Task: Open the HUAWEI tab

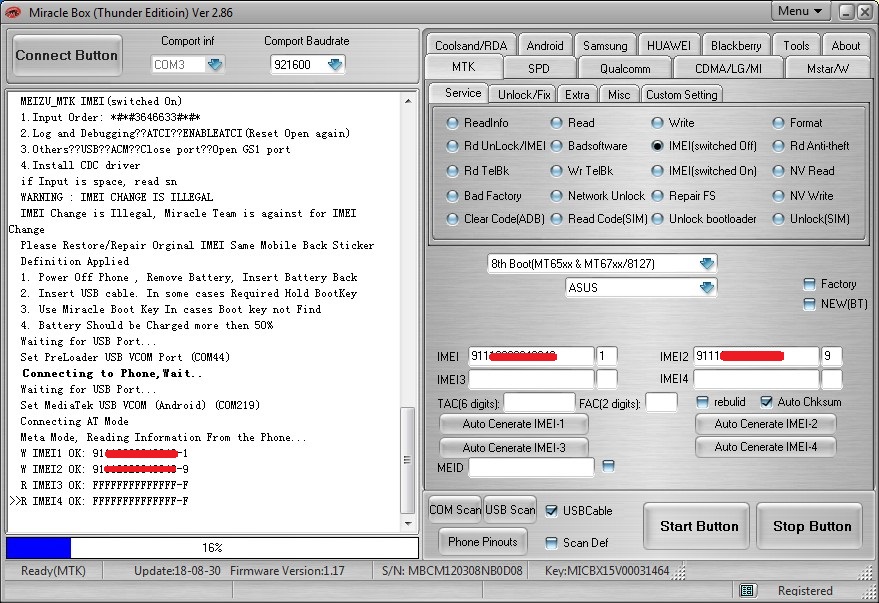Action: [668, 45]
